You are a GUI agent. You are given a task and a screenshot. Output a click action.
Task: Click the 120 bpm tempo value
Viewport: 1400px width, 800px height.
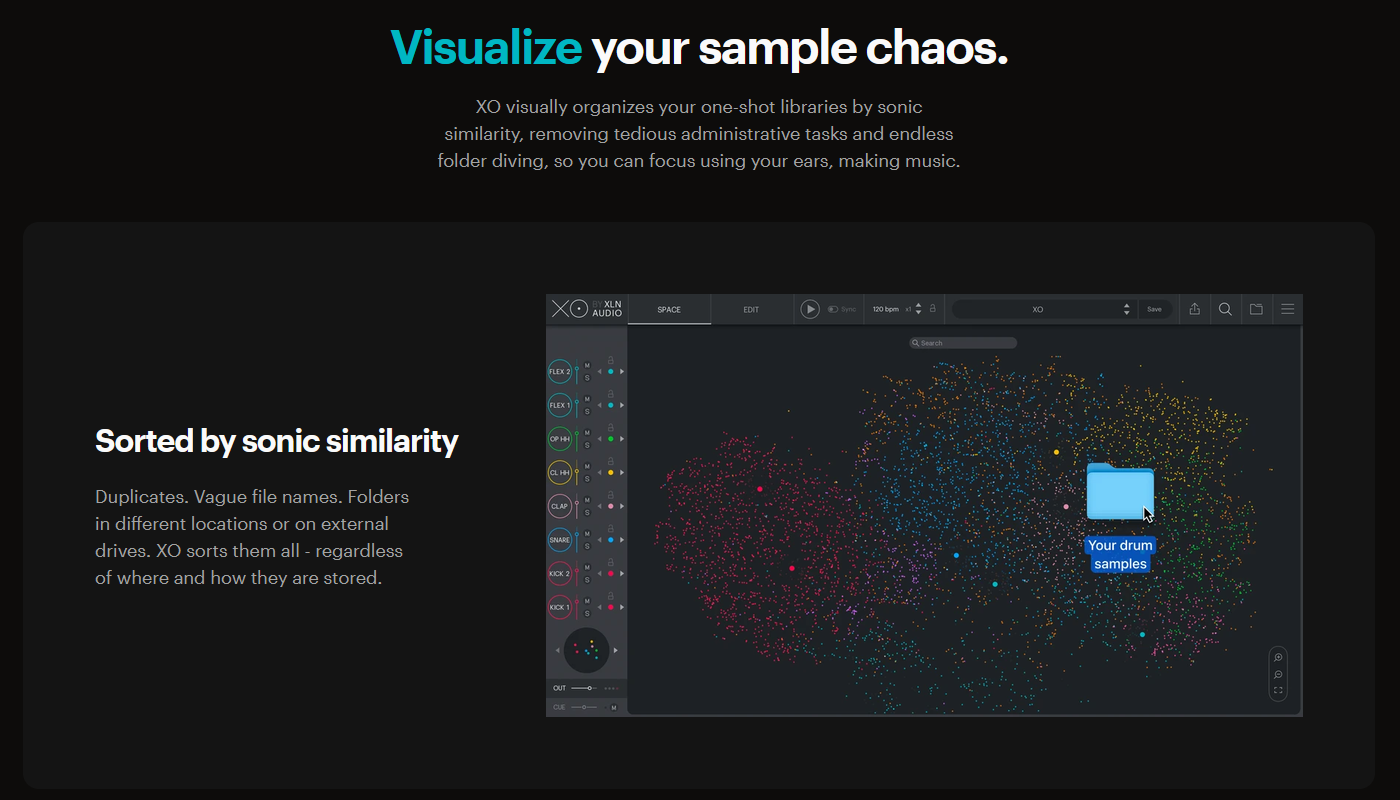point(886,309)
